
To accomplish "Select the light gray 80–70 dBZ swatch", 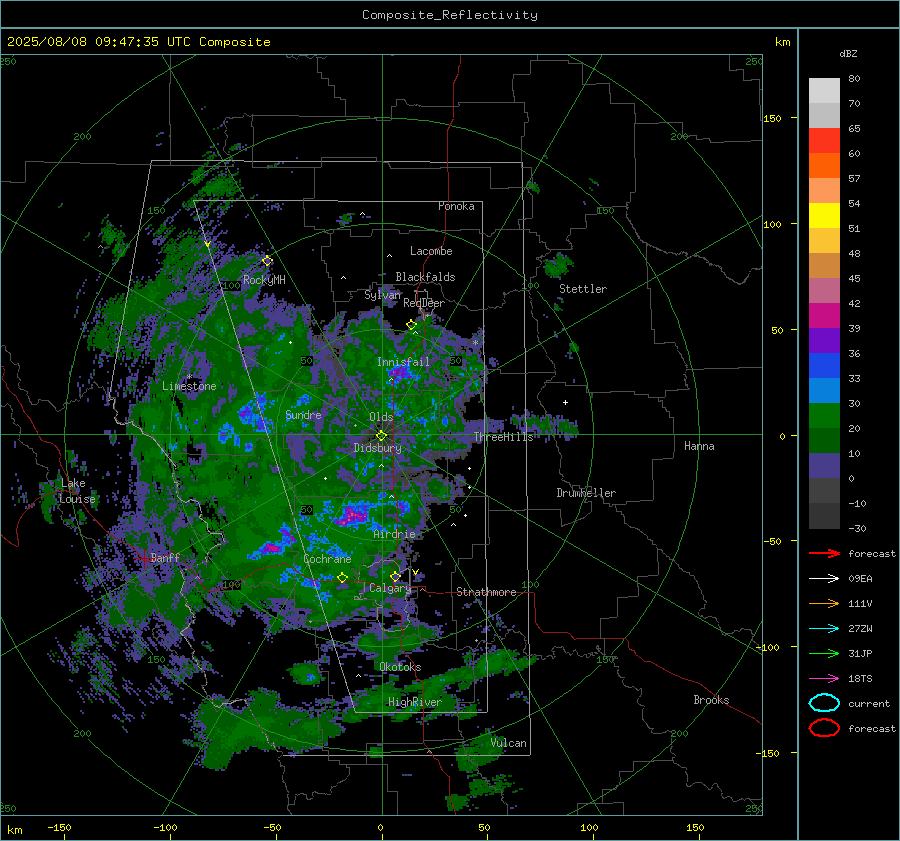I will [x=824, y=91].
